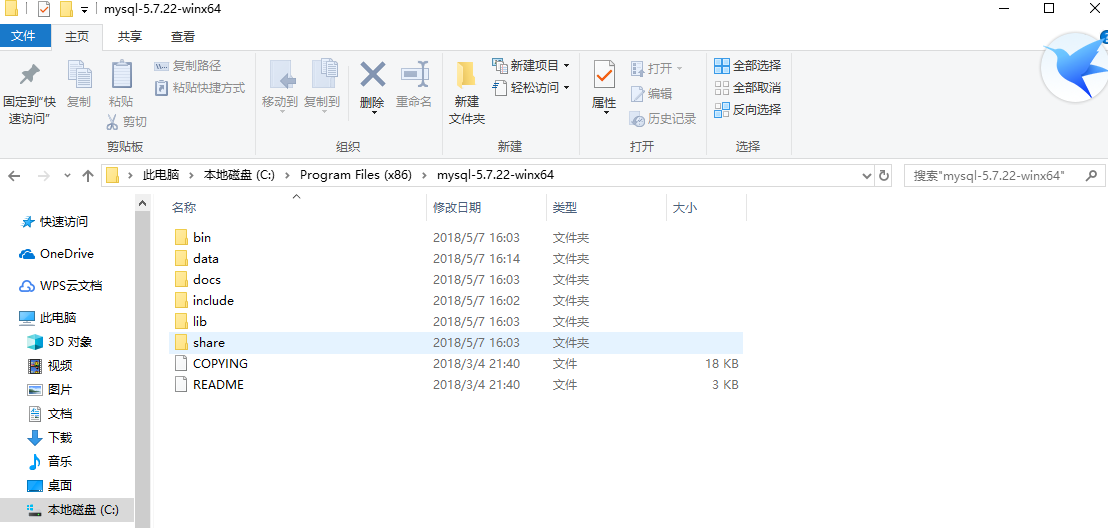Click mysql-5.7.22-winx64 in the breadcrumb
The width and height of the screenshot is (1108, 528).
pos(495,175)
